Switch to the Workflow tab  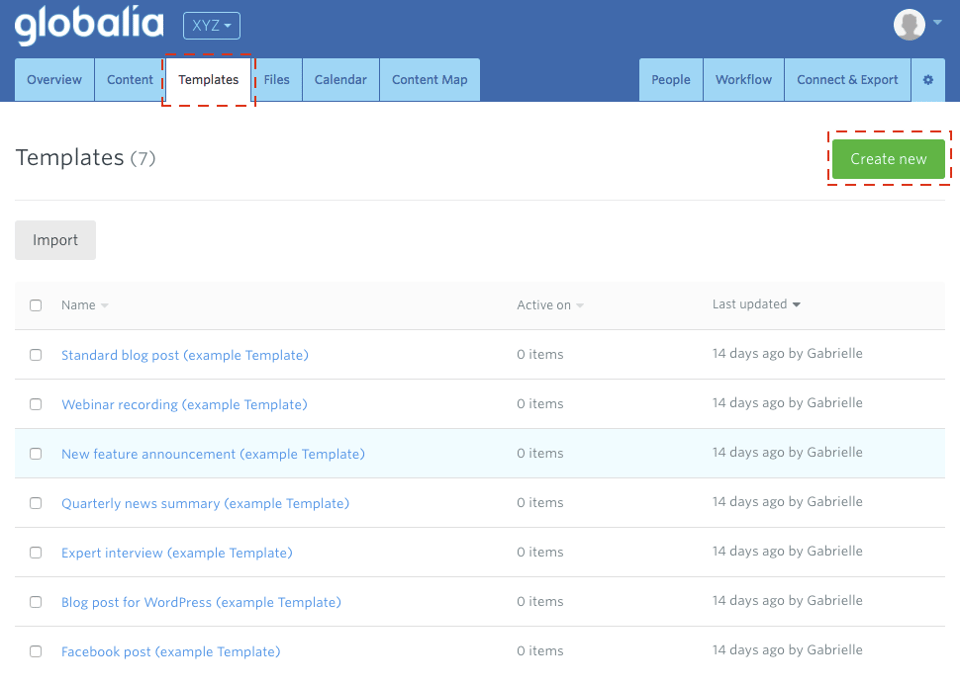point(743,79)
